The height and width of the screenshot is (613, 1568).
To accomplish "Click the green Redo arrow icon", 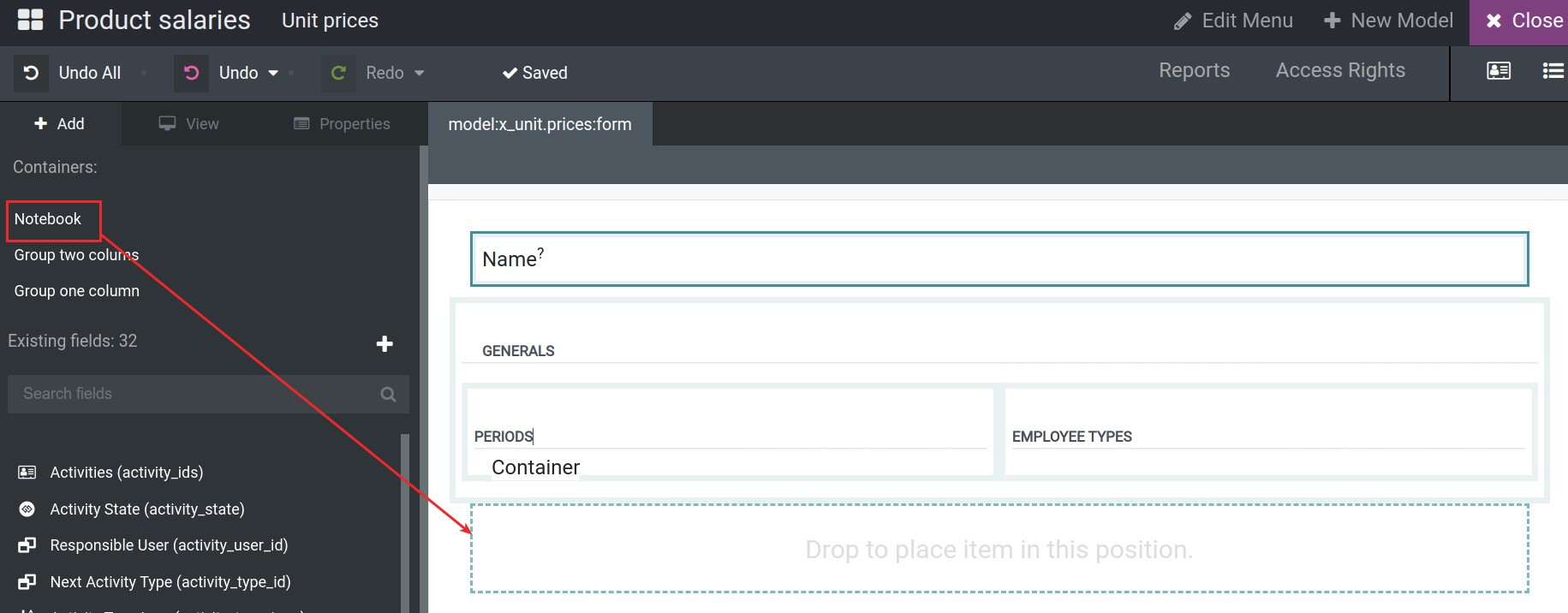I will coord(338,73).
